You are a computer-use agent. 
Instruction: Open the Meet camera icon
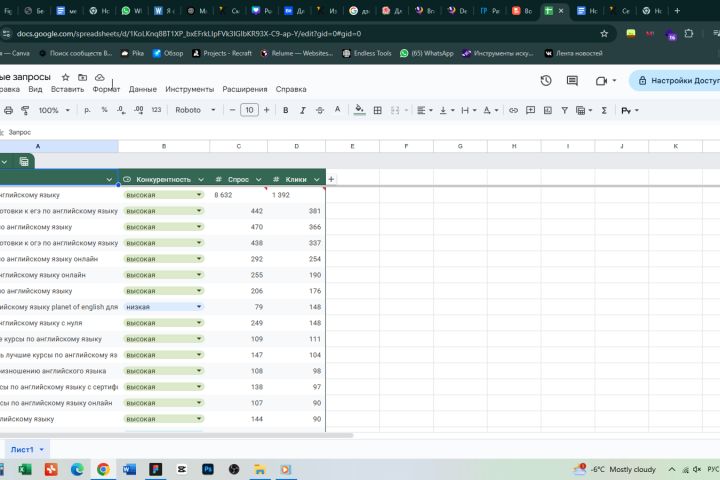pos(602,81)
